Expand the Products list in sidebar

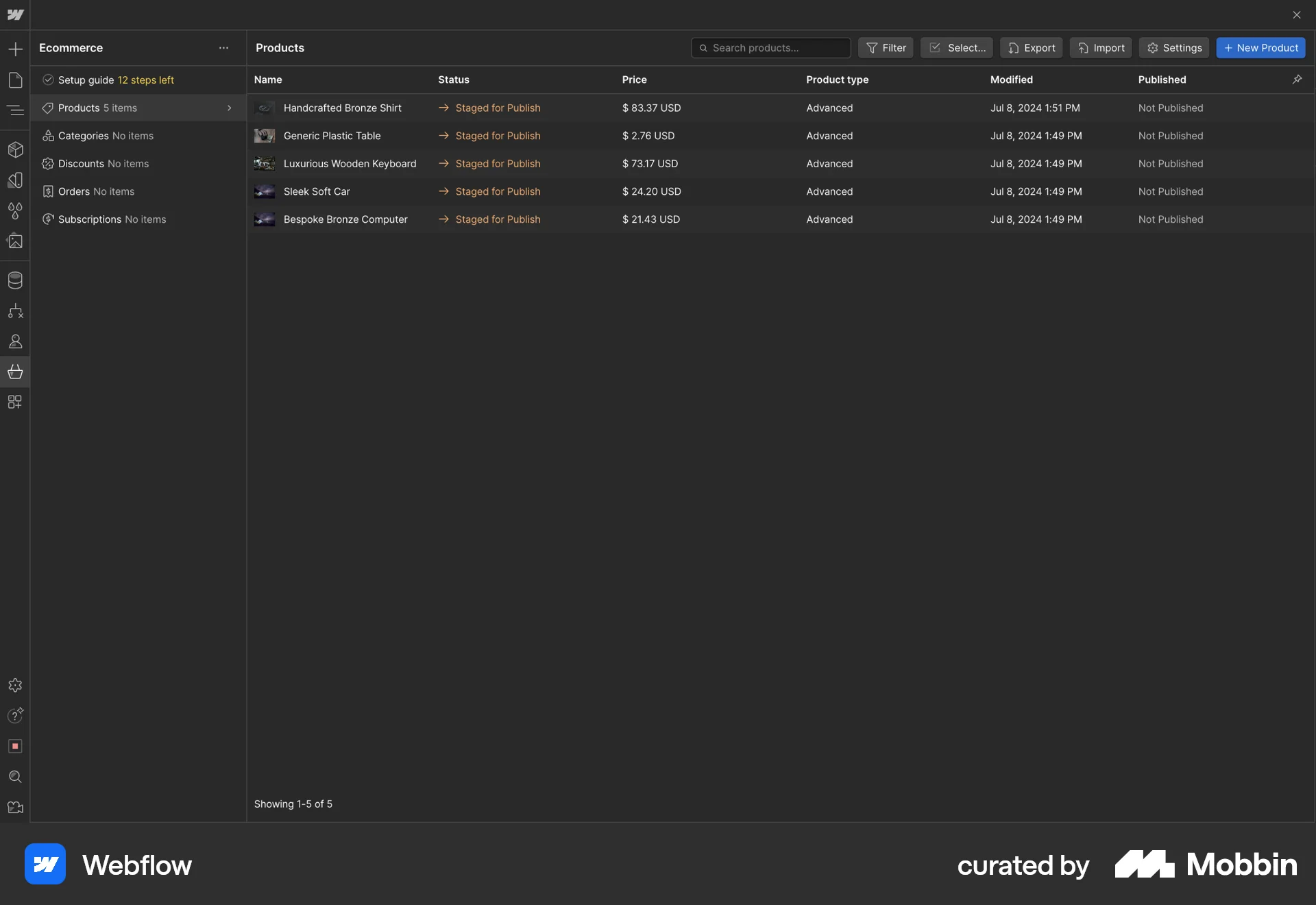(x=230, y=108)
